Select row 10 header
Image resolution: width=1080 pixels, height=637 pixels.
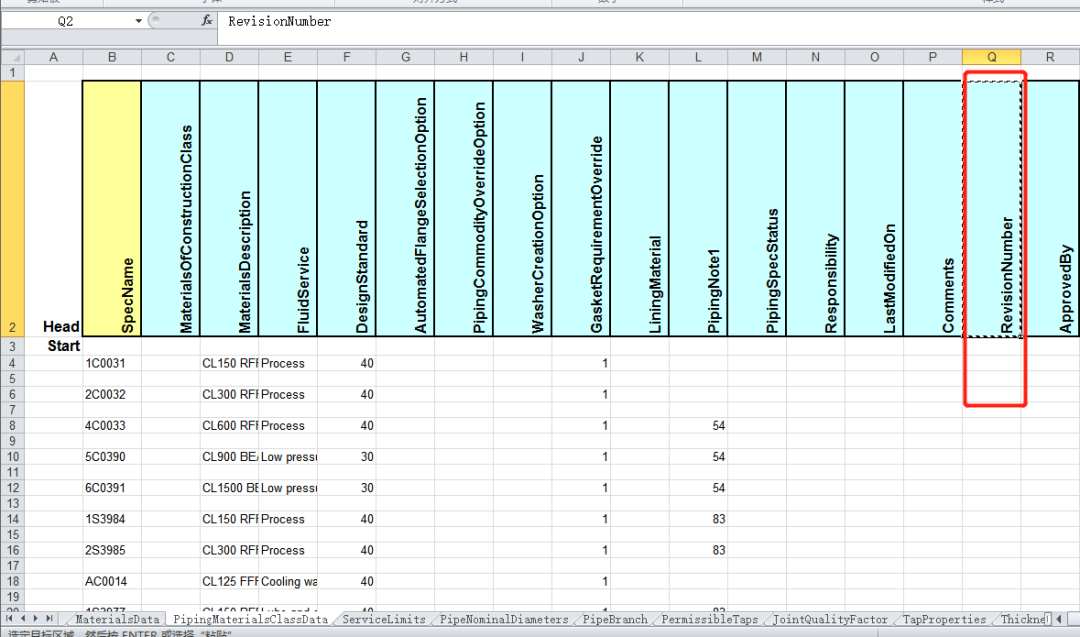(x=13, y=457)
